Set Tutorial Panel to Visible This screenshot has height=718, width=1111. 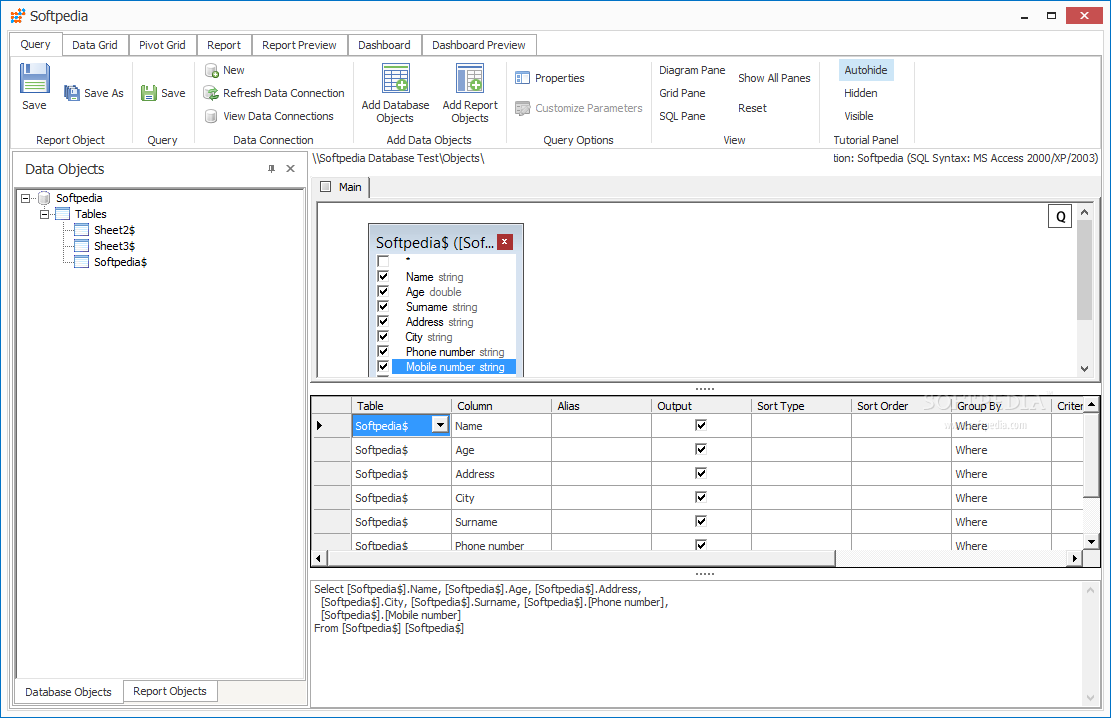(858, 116)
